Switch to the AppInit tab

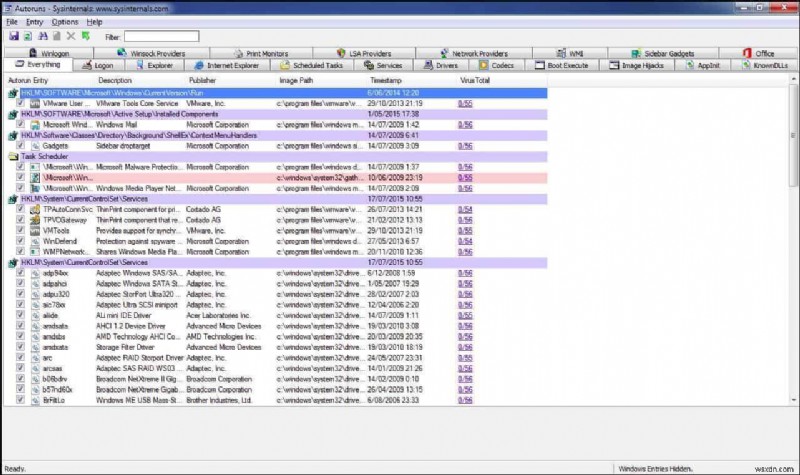[703, 65]
